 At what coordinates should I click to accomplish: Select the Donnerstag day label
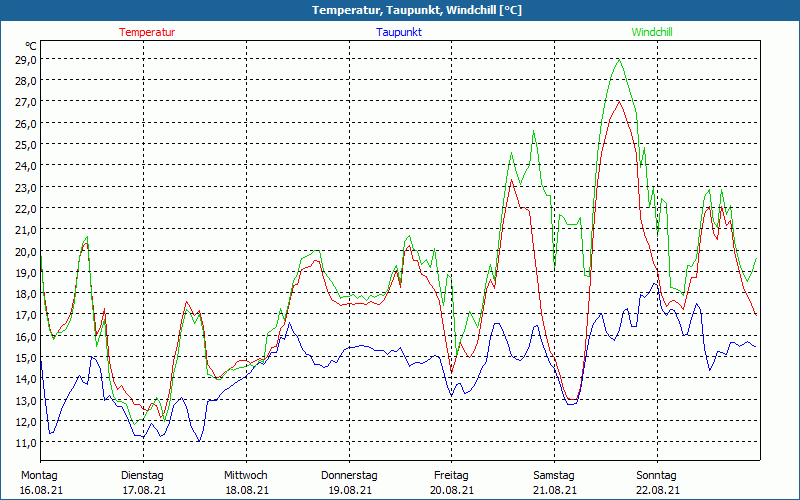pyautogui.click(x=349, y=475)
